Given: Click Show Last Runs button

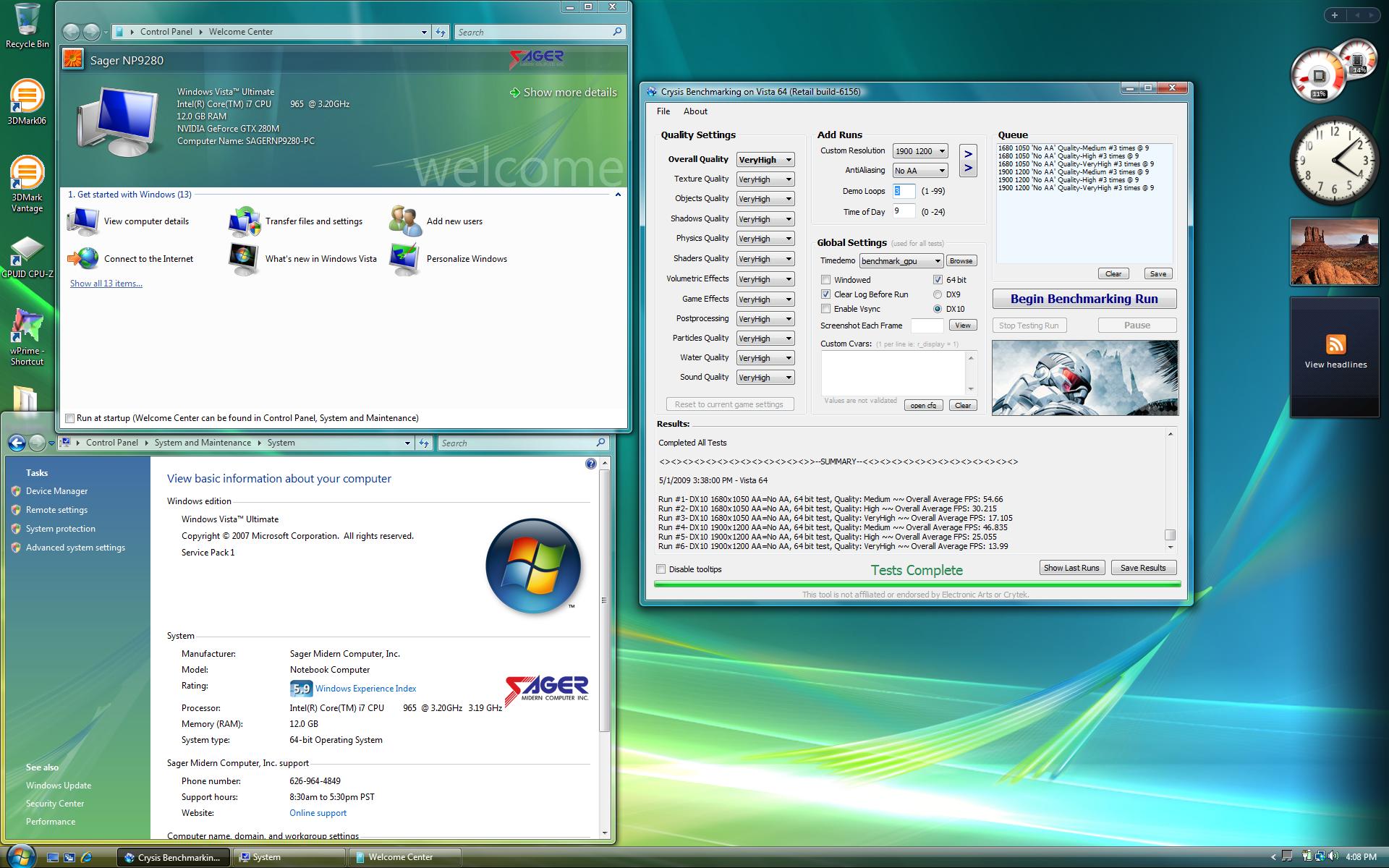Looking at the screenshot, I should [x=1071, y=568].
